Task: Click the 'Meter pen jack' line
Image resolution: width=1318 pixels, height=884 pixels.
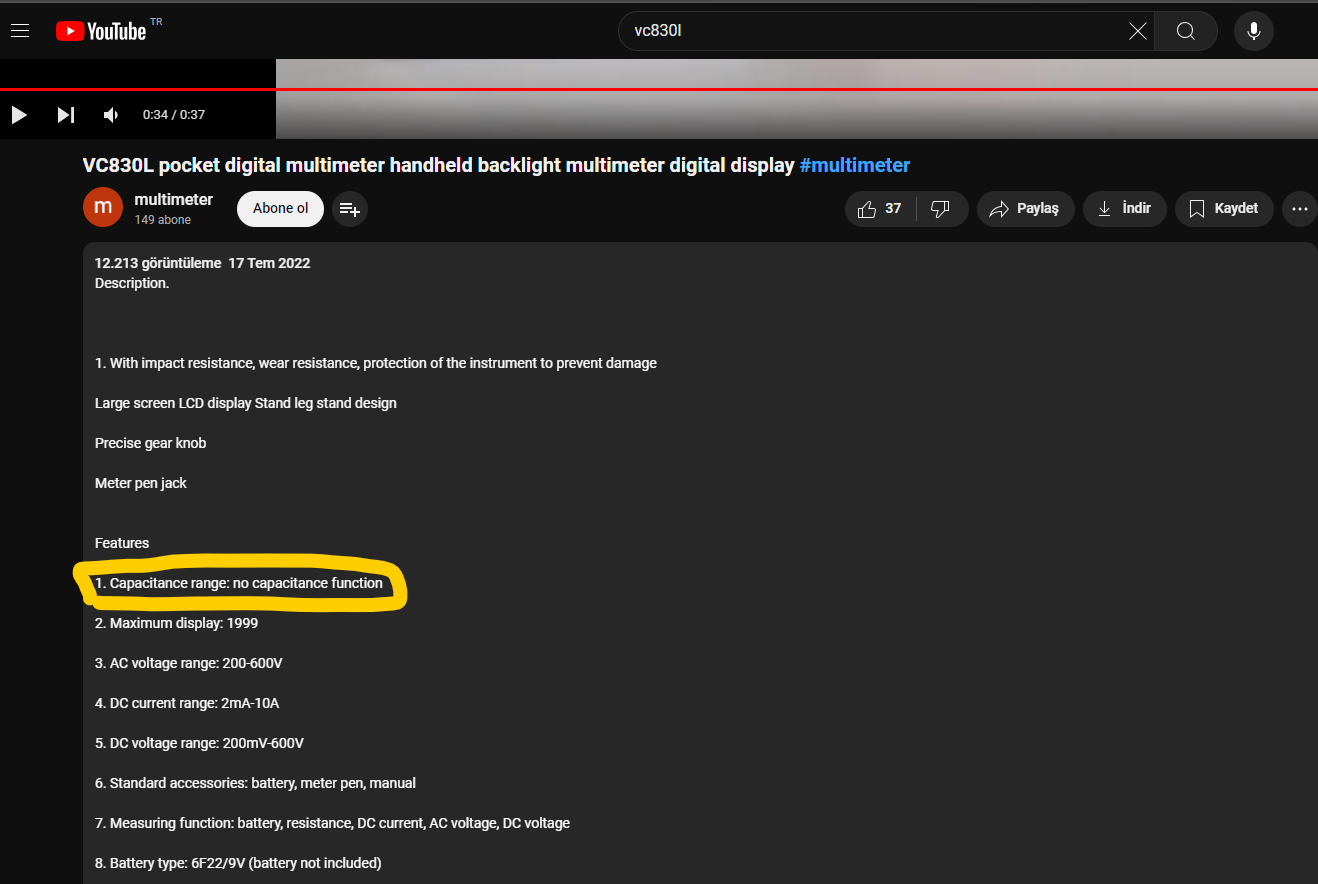Action: [x=141, y=483]
